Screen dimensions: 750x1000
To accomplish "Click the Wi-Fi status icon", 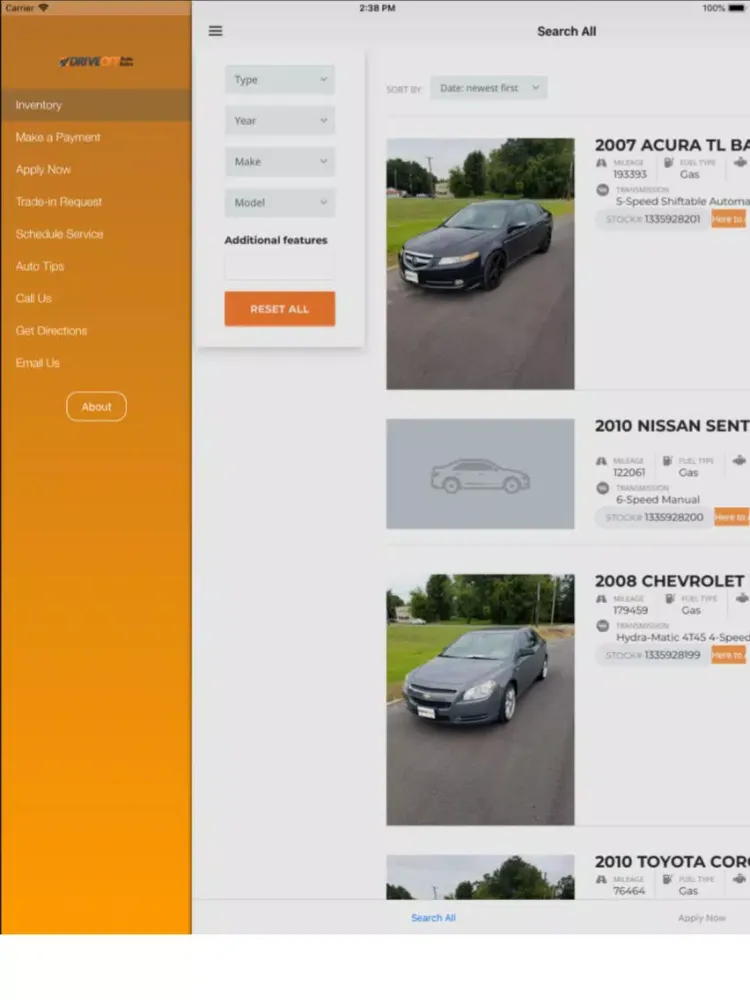I will [43, 8].
